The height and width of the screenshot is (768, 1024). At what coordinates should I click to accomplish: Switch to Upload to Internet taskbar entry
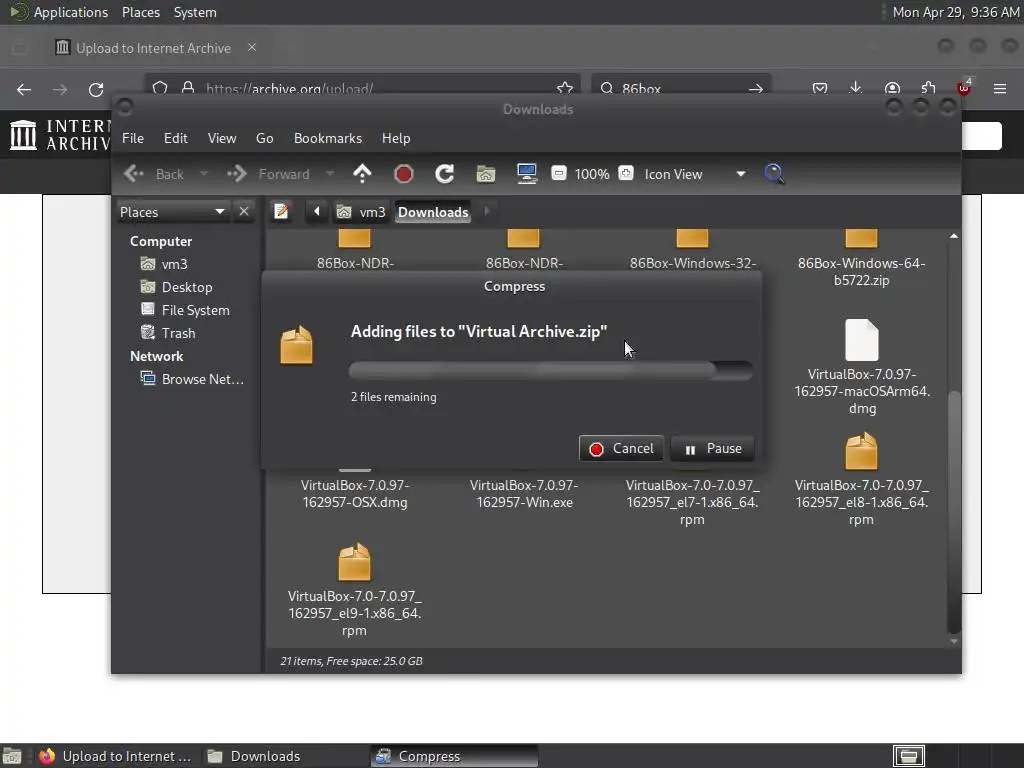click(x=116, y=756)
